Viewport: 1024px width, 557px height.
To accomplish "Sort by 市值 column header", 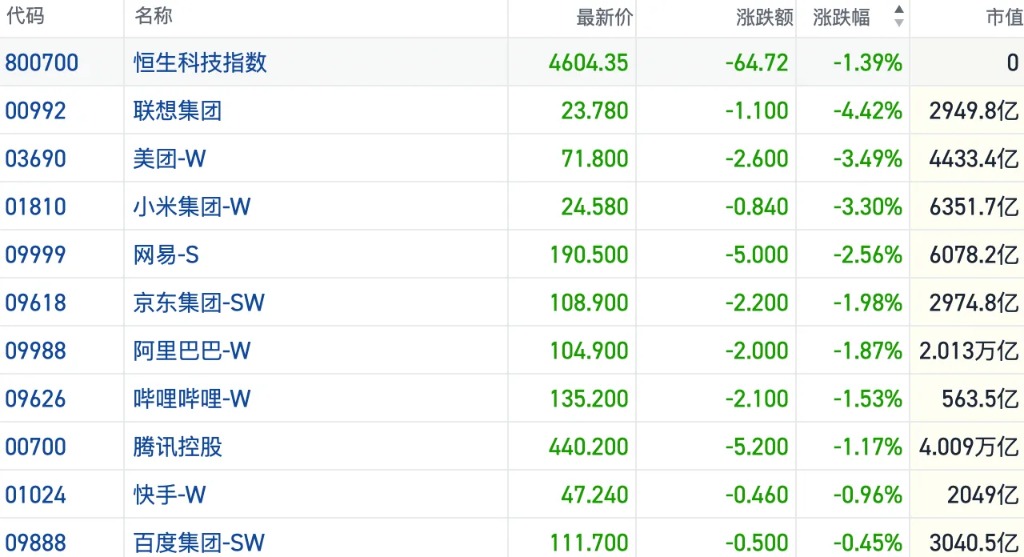I will coord(1004,18).
